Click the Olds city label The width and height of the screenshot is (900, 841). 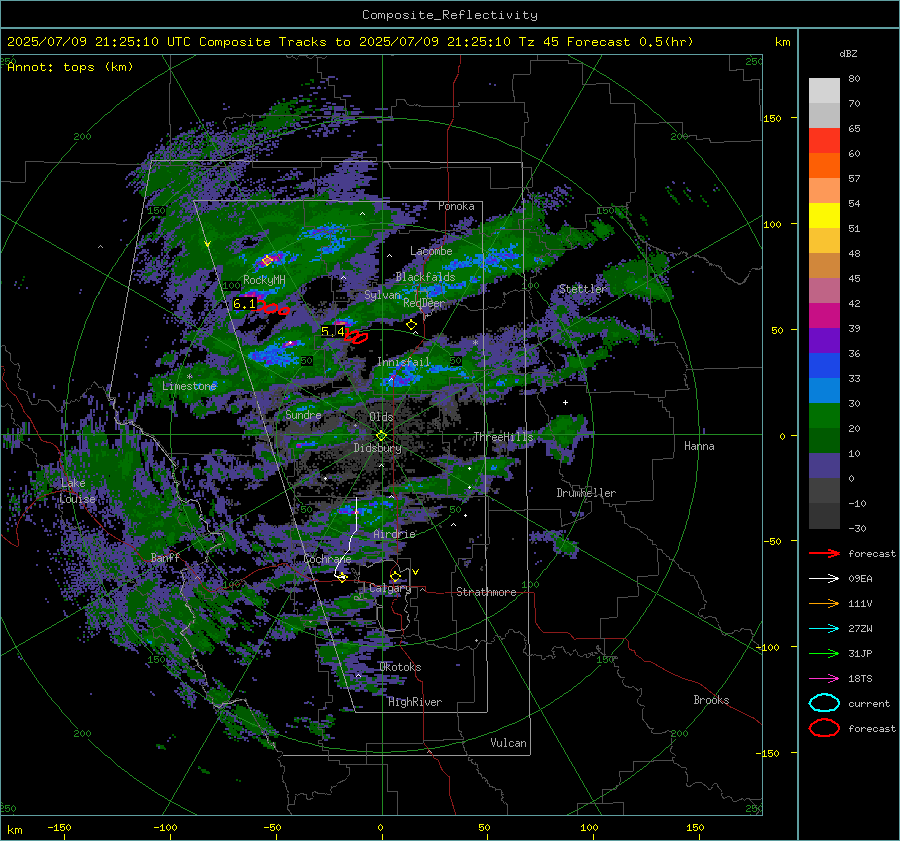[x=381, y=417]
